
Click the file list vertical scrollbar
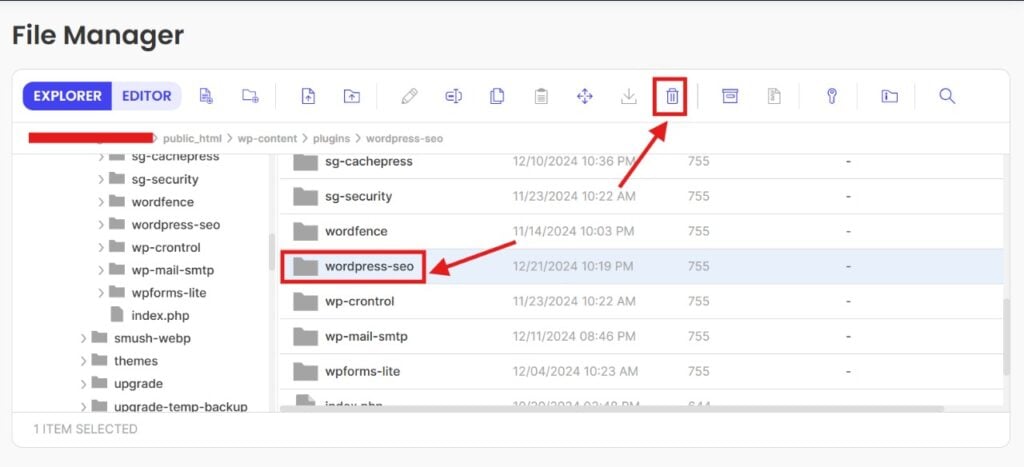(1006, 337)
